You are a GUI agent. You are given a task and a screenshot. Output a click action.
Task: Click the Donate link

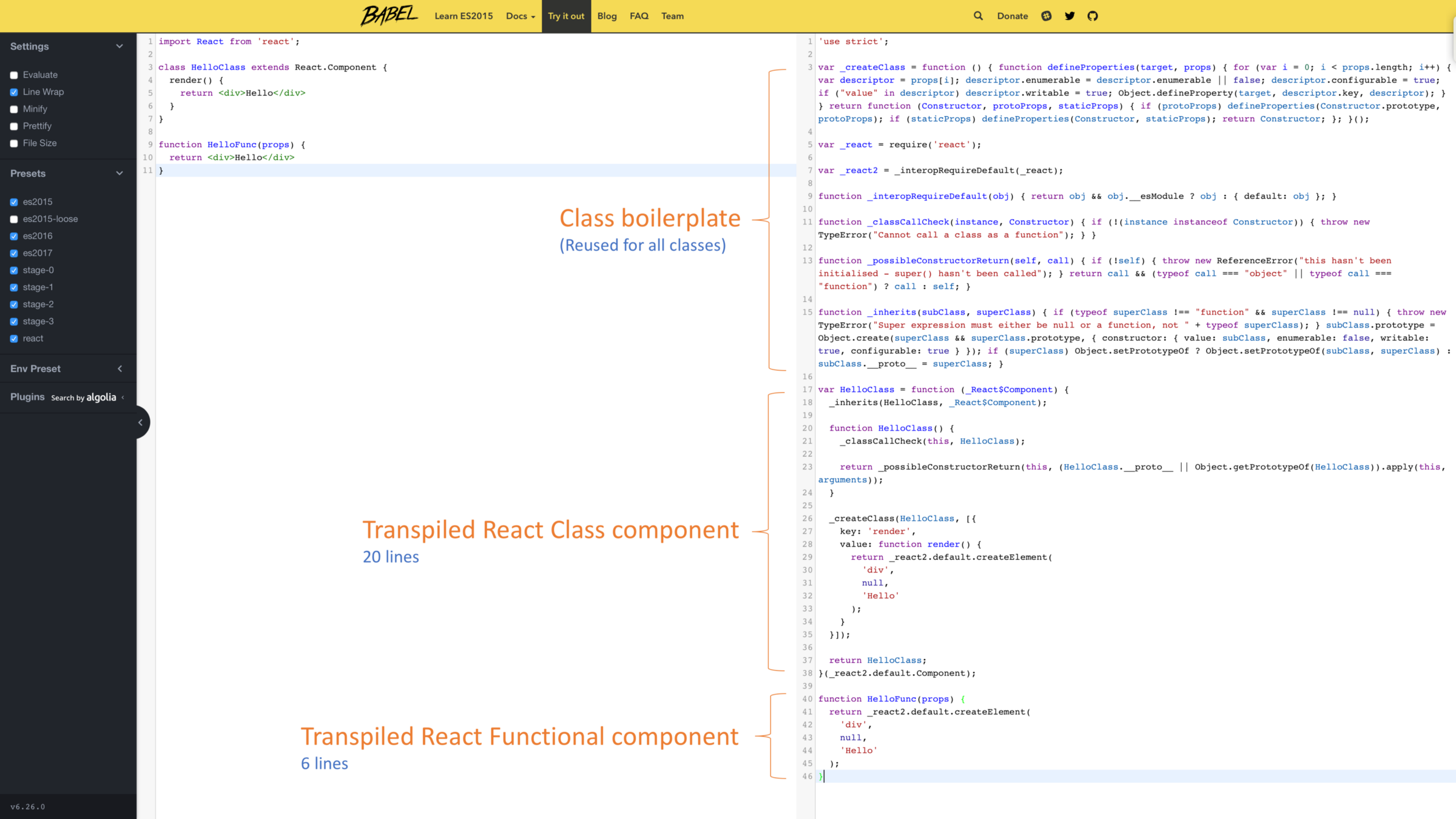1013,16
